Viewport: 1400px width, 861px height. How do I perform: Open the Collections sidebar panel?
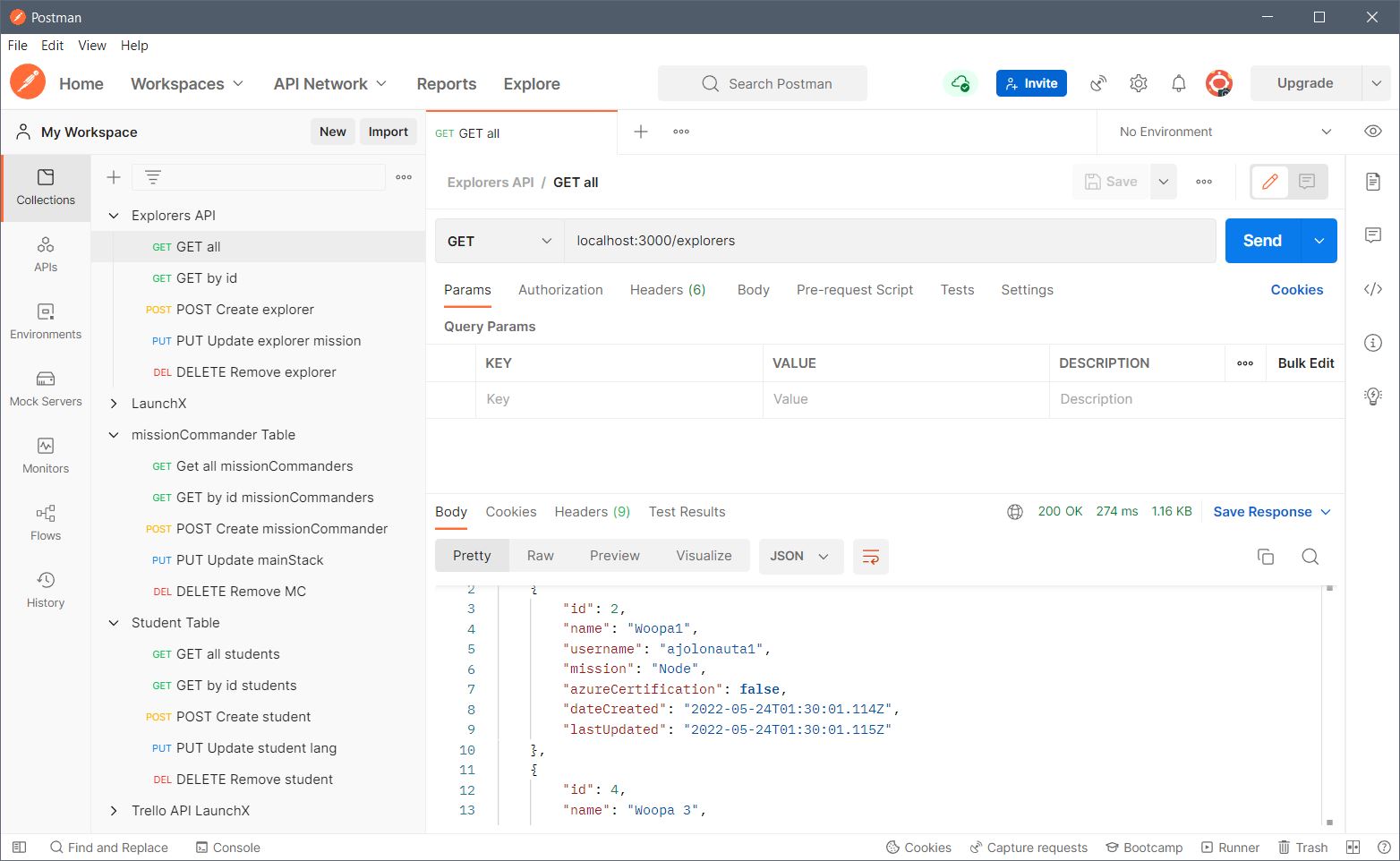[46, 188]
